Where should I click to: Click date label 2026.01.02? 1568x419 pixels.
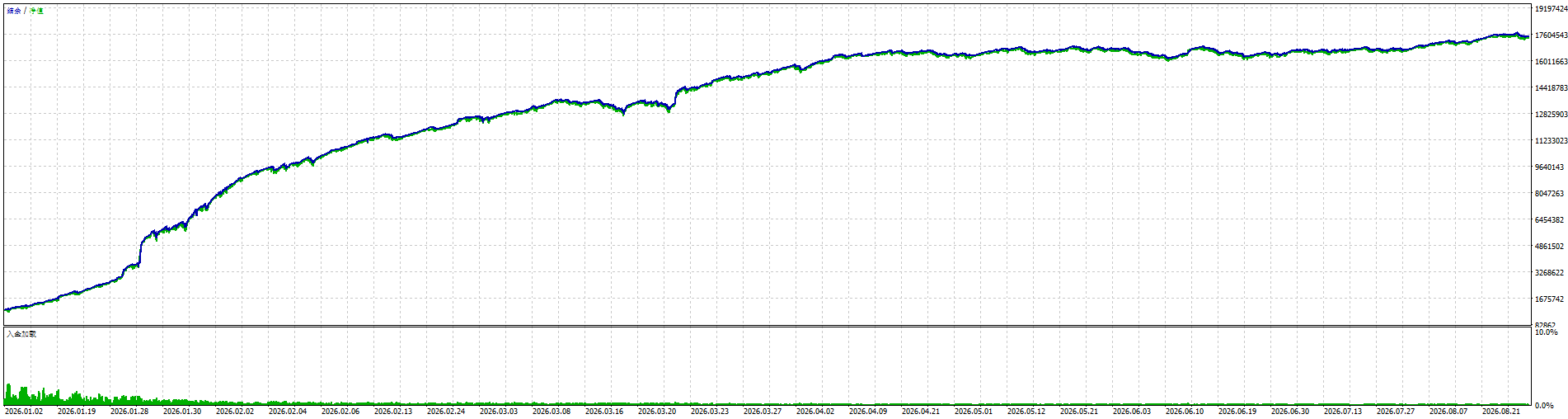click(24, 412)
